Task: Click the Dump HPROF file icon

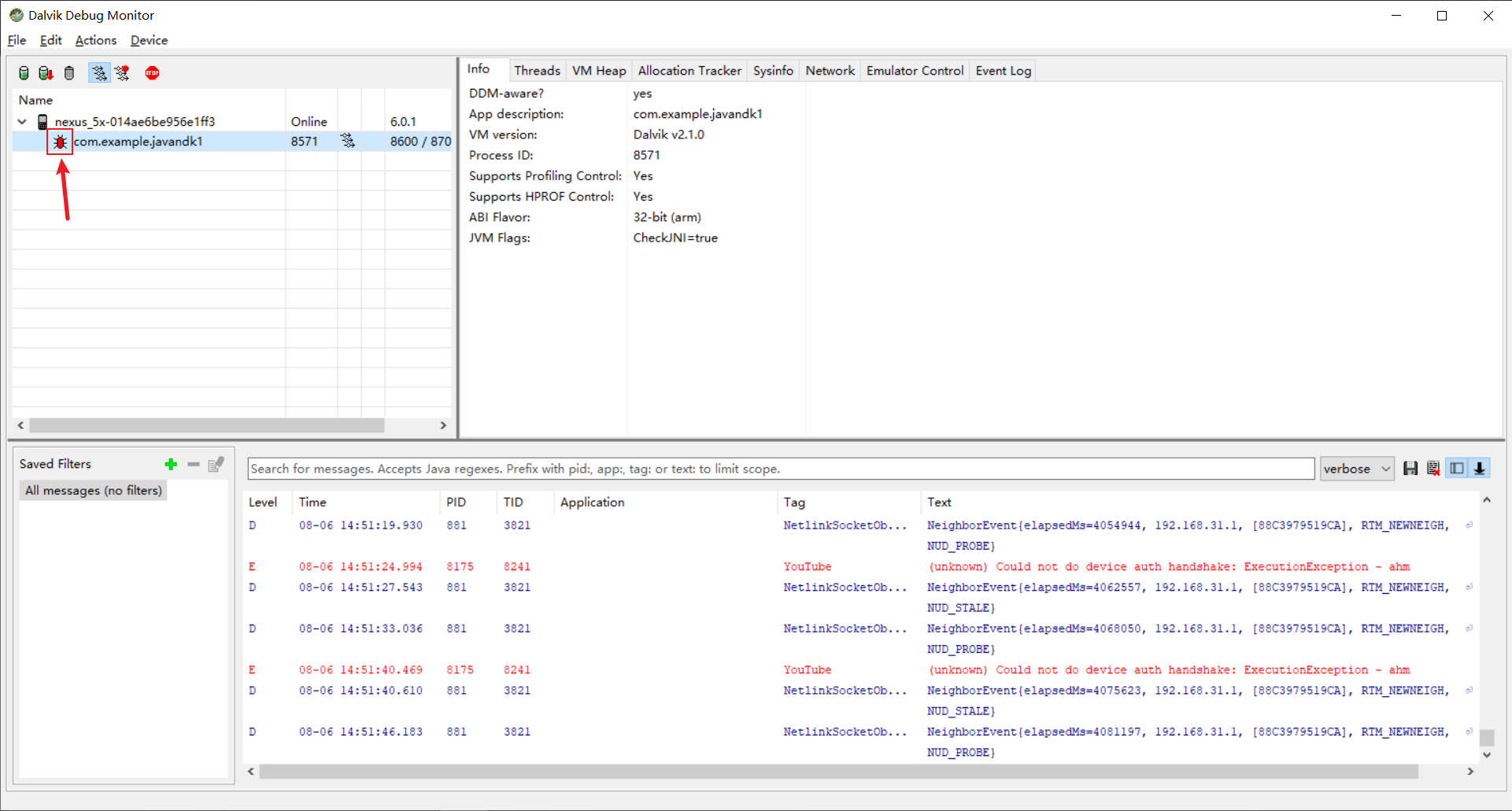Action: [x=46, y=73]
